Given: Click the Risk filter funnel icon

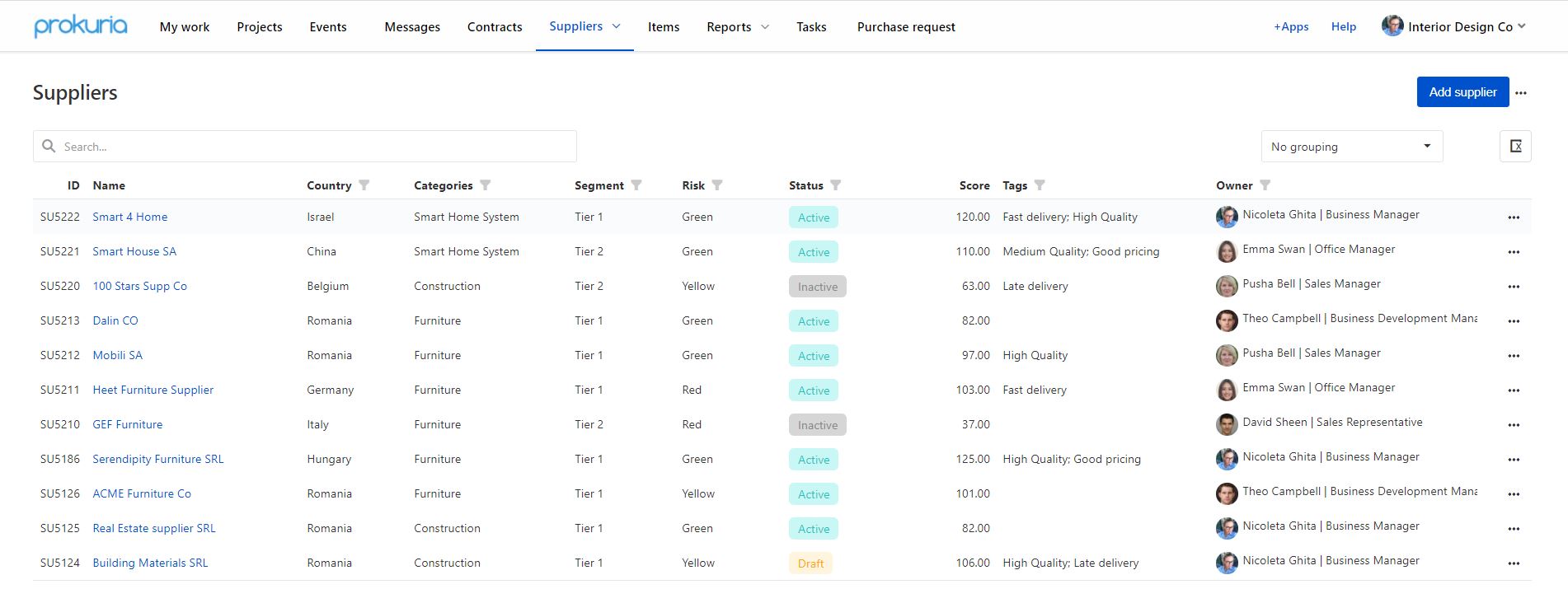Looking at the screenshot, I should (717, 185).
